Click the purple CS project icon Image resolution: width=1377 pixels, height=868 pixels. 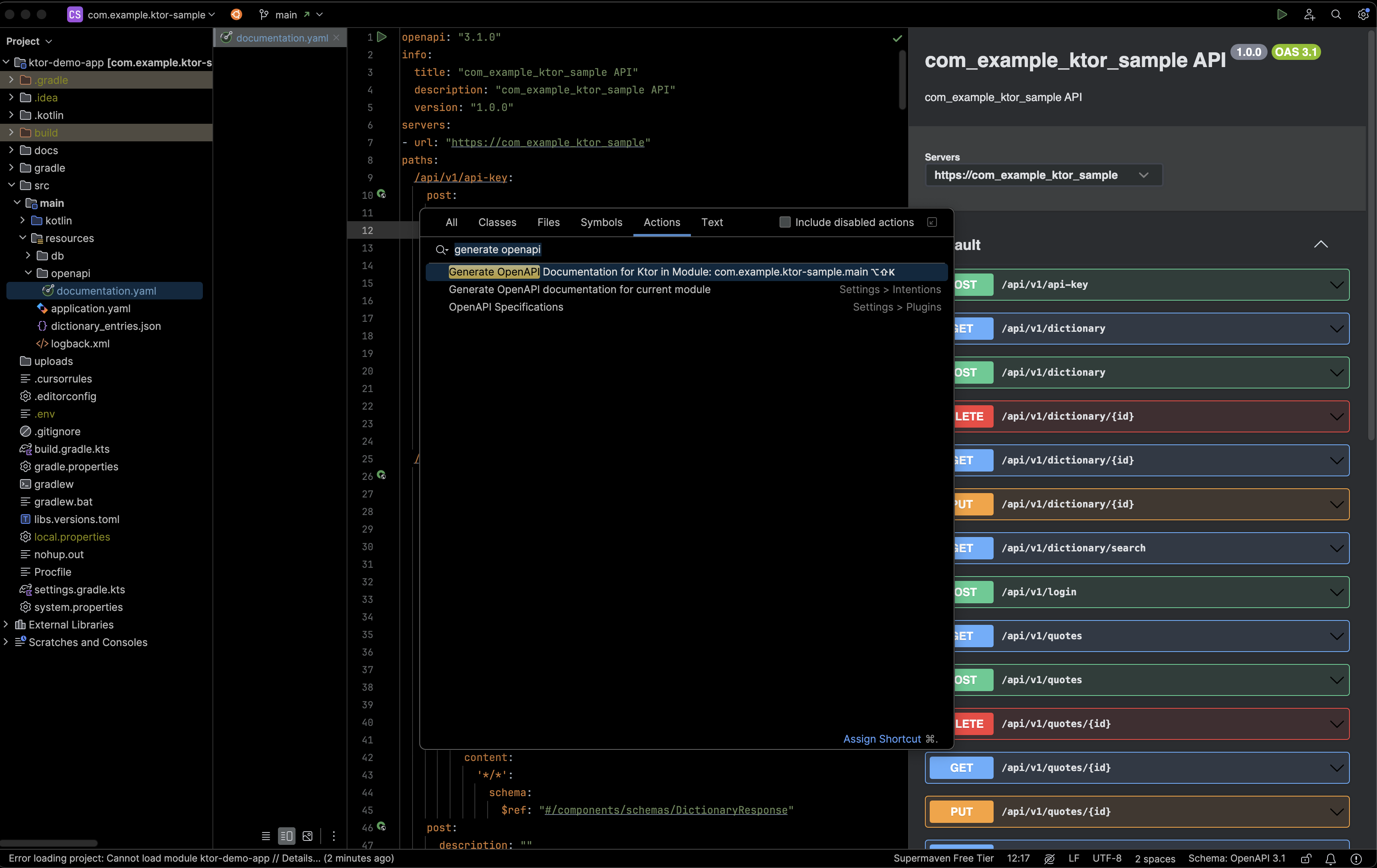[75, 14]
